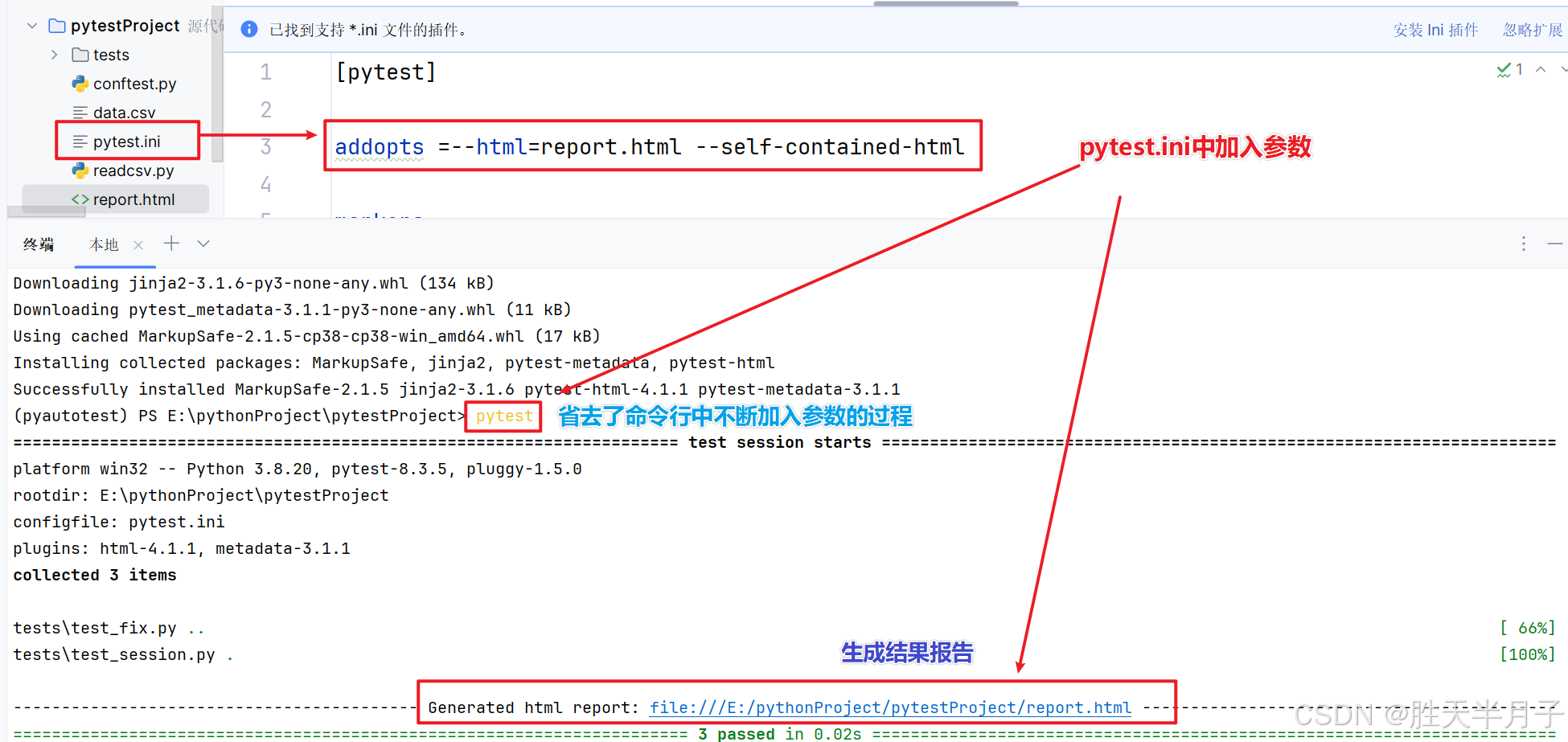The width and height of the screenshot is (1568, 742).
Task: Click addopts keyword in editor
Action: tap(379, 147)
